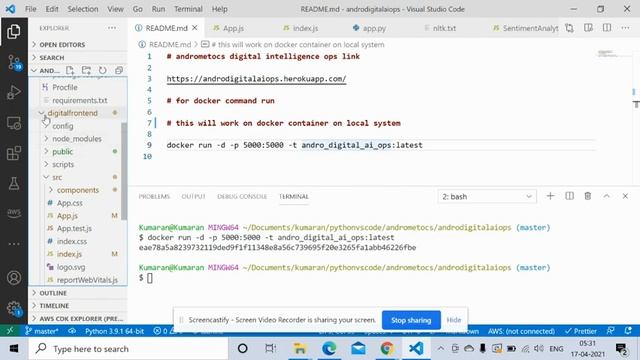
Task: Open the Run and Debug view
Action: [14, 92]
